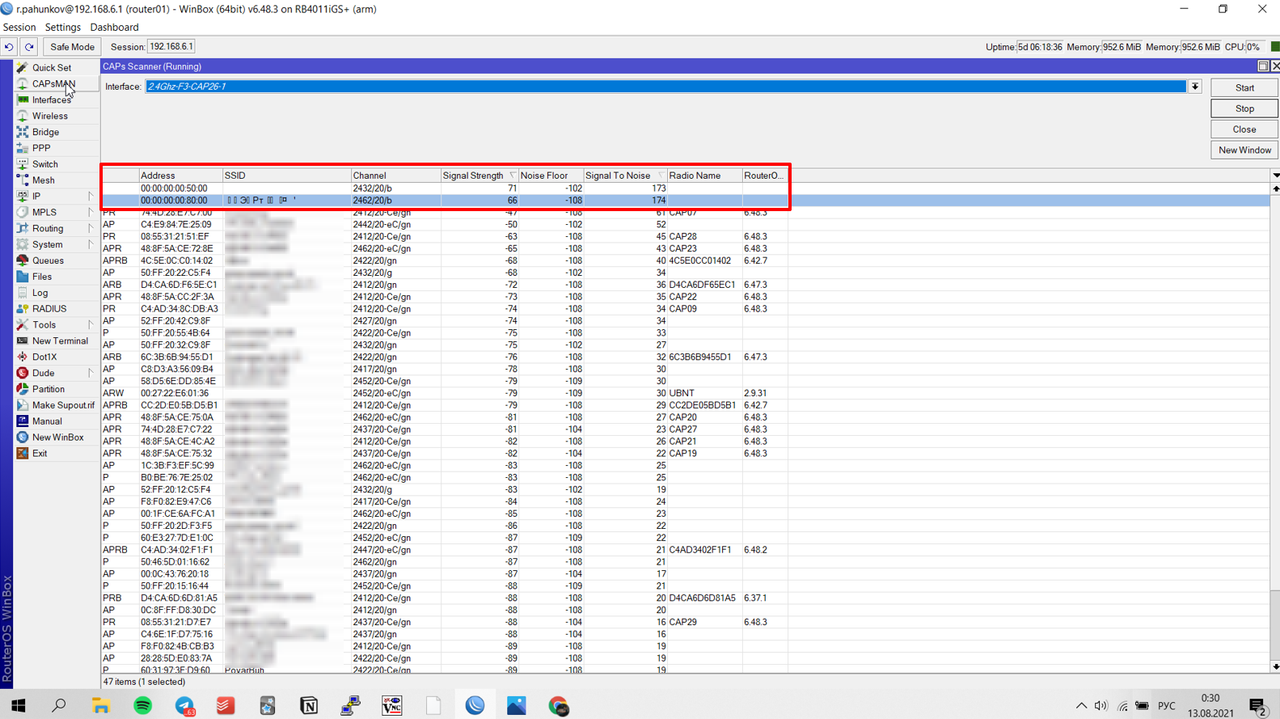Click the Session address field 192.168.6.1

pyautogui.click(x=171, y=47)
